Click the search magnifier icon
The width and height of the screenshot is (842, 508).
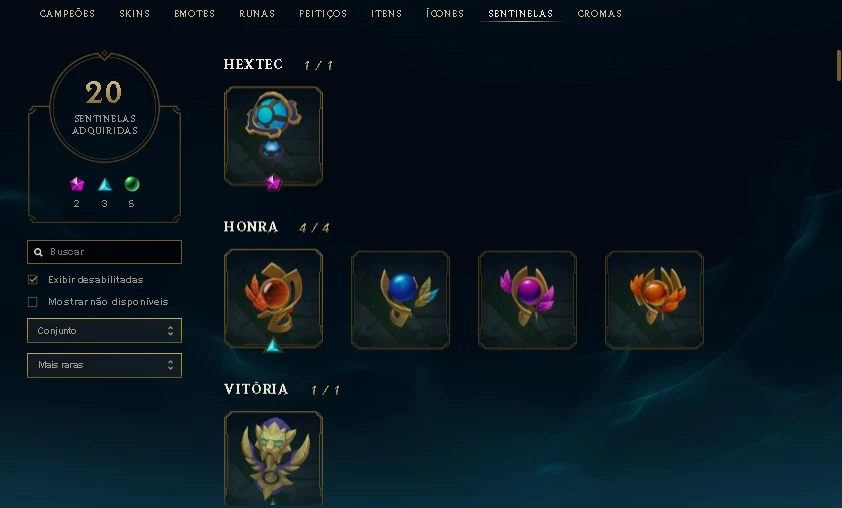[38, 252]
